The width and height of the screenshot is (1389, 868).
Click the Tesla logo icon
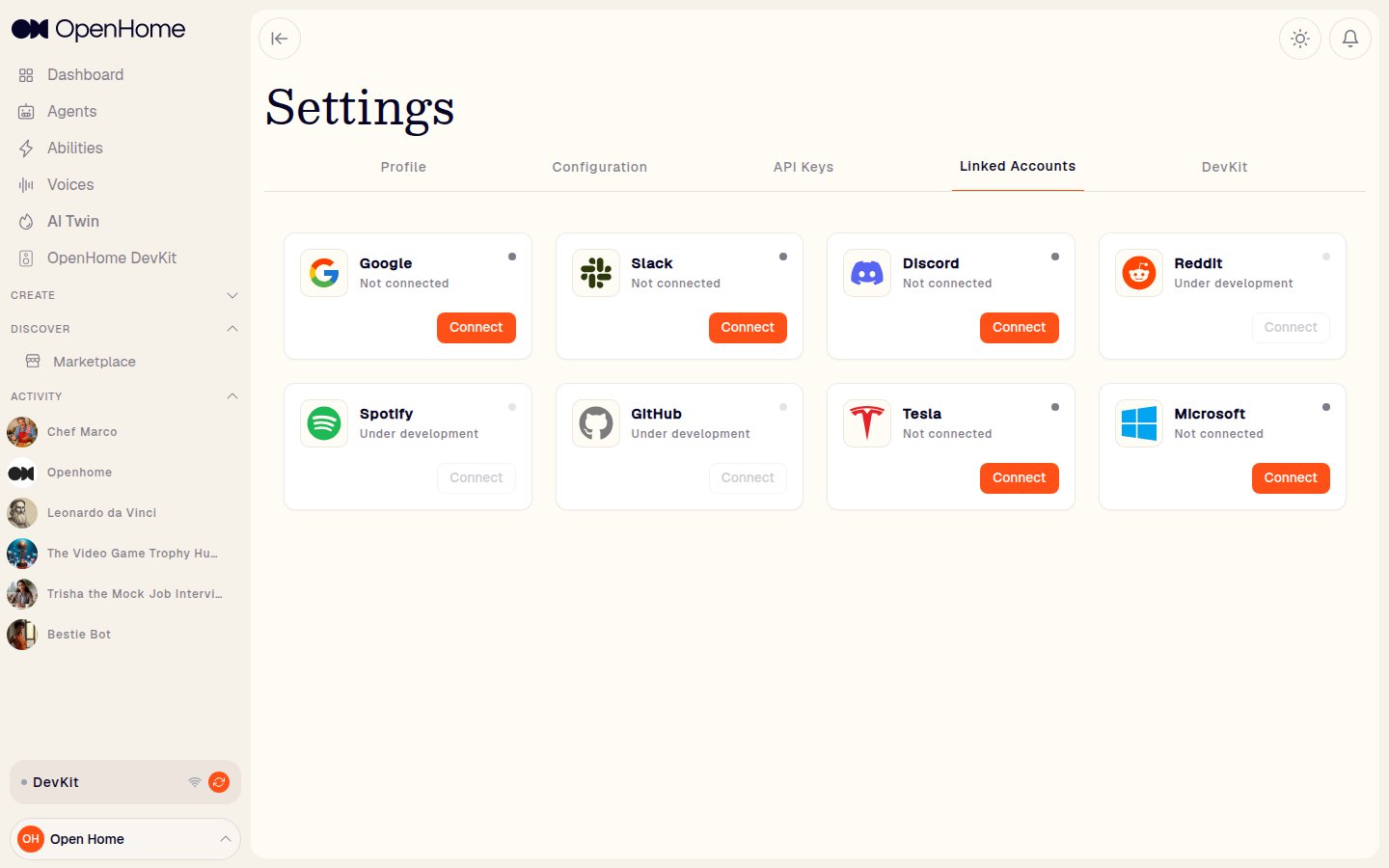[867, 423]
